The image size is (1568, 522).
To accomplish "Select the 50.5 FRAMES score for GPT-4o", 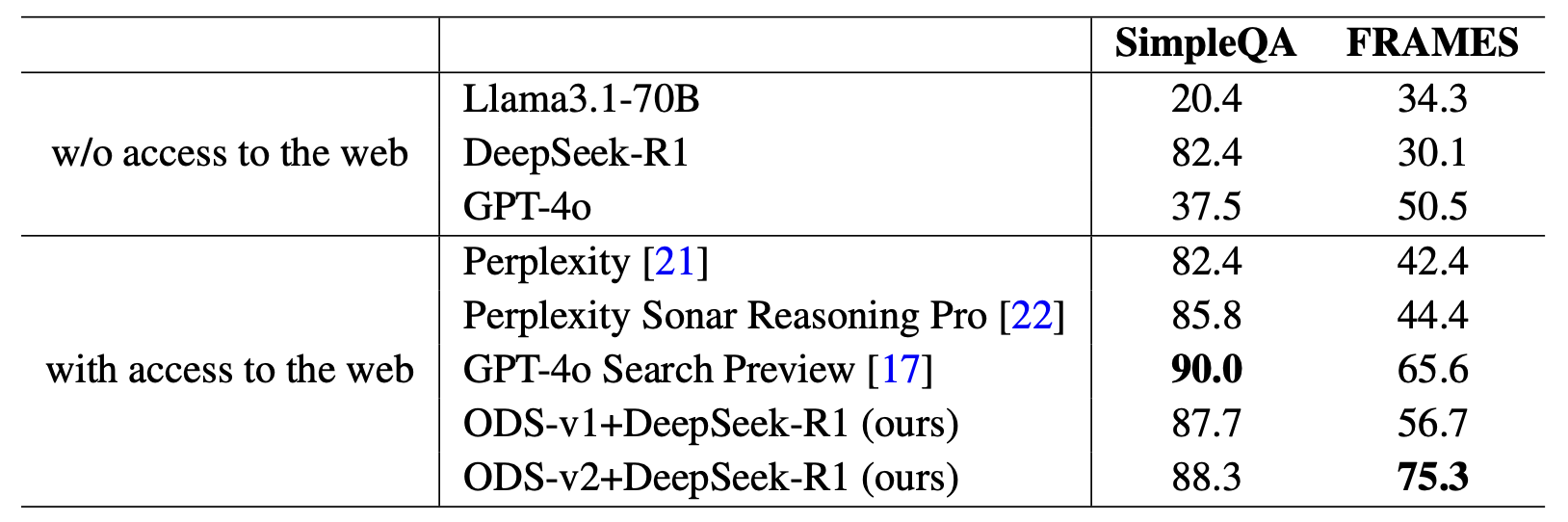I will [1432, 207].
